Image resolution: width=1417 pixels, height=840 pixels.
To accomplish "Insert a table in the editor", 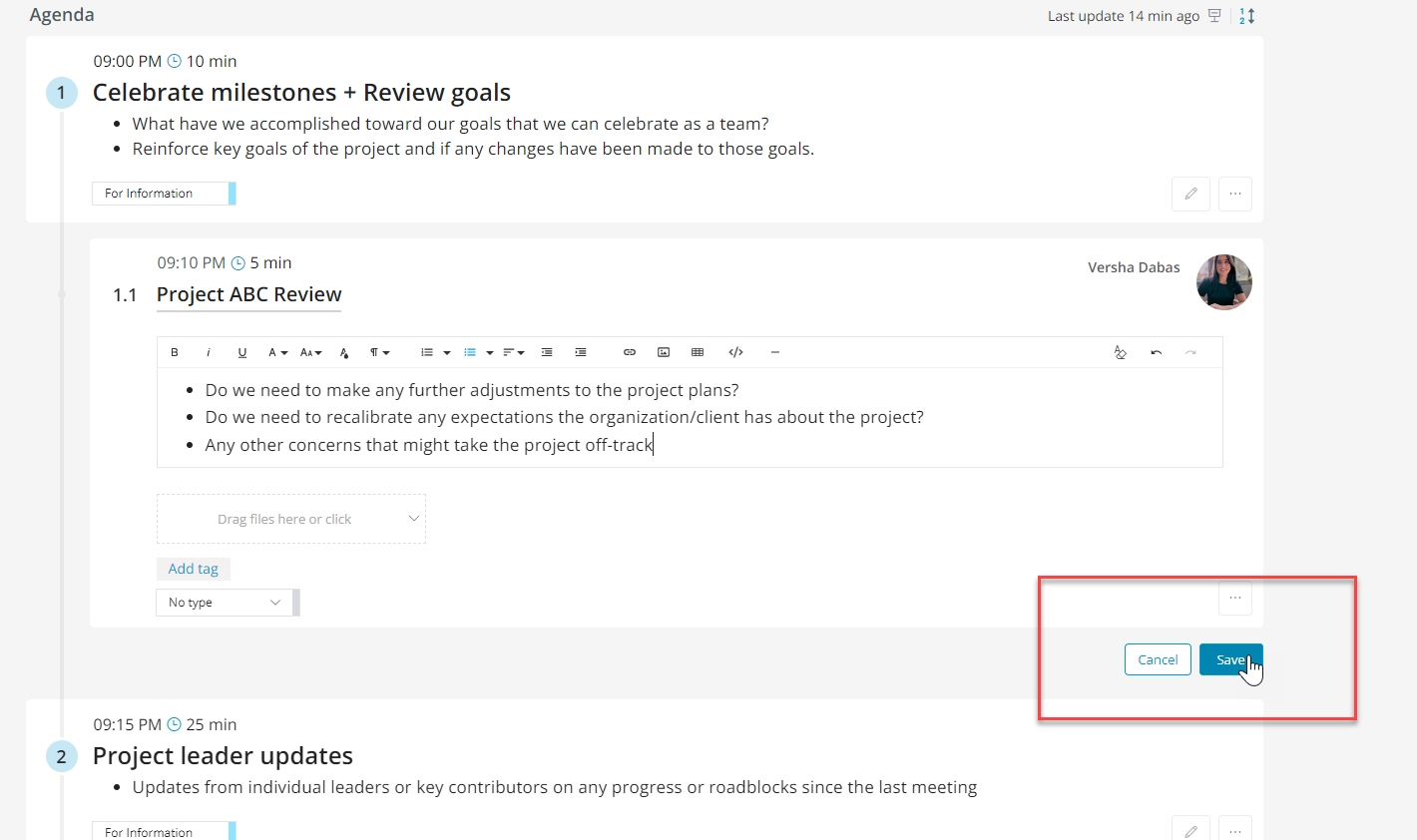I will [698, 352].
